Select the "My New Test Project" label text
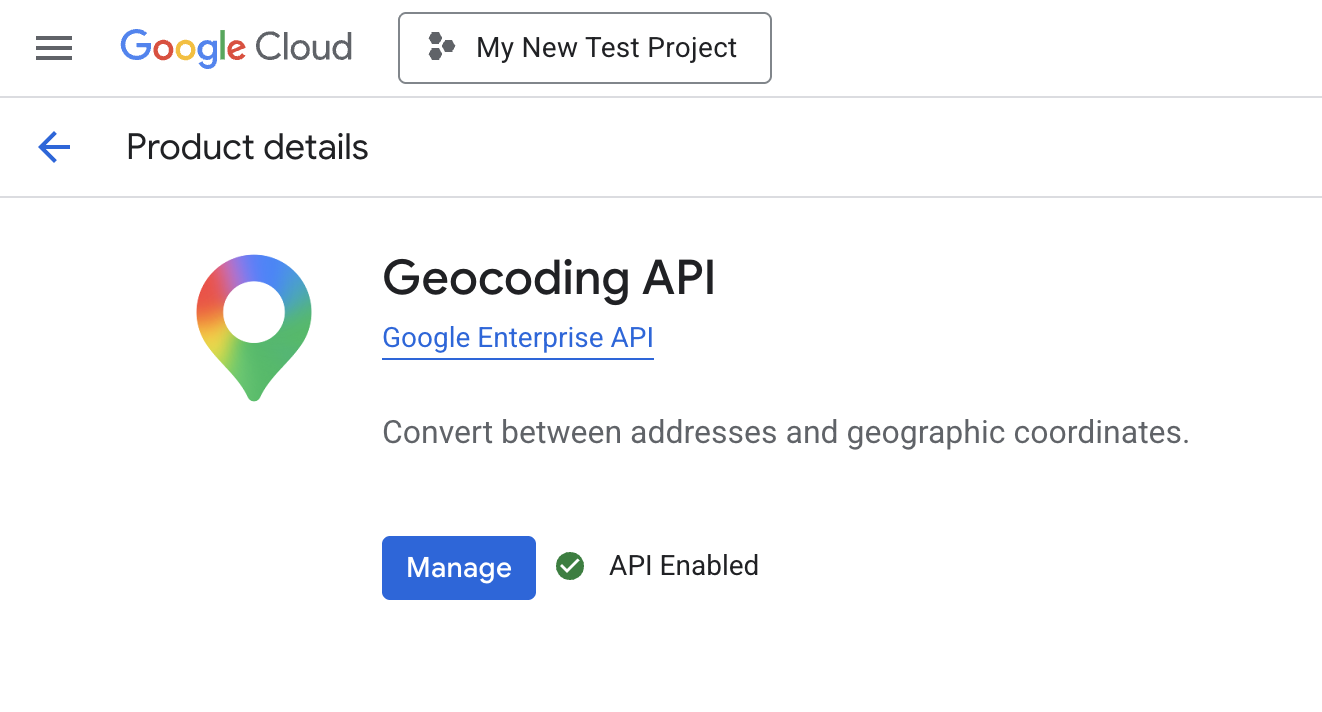Viewport: 1322px width, 712px height. pyautogui.click(x=607, y=48)
